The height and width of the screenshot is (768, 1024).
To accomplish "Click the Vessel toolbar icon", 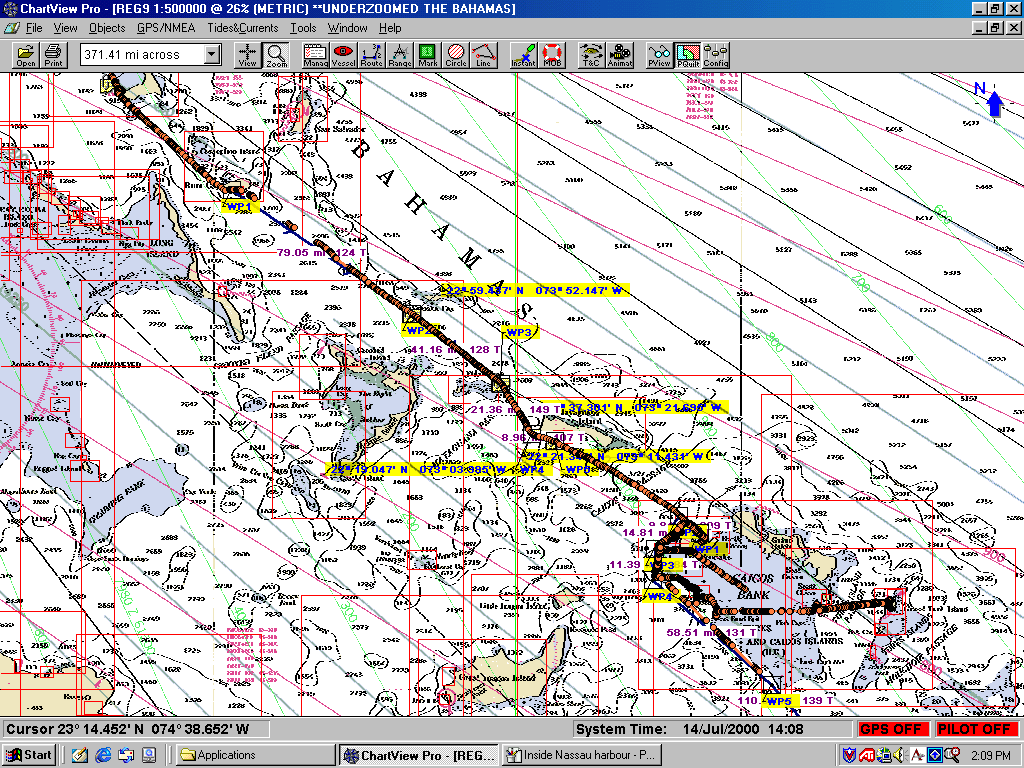I will pos(344,56).
